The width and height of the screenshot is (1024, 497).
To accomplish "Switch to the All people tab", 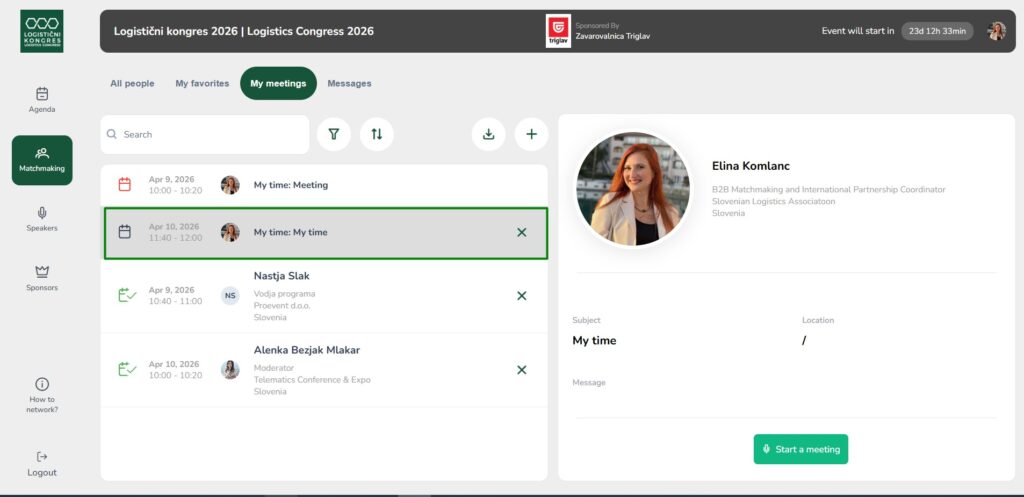I will 132,84.
